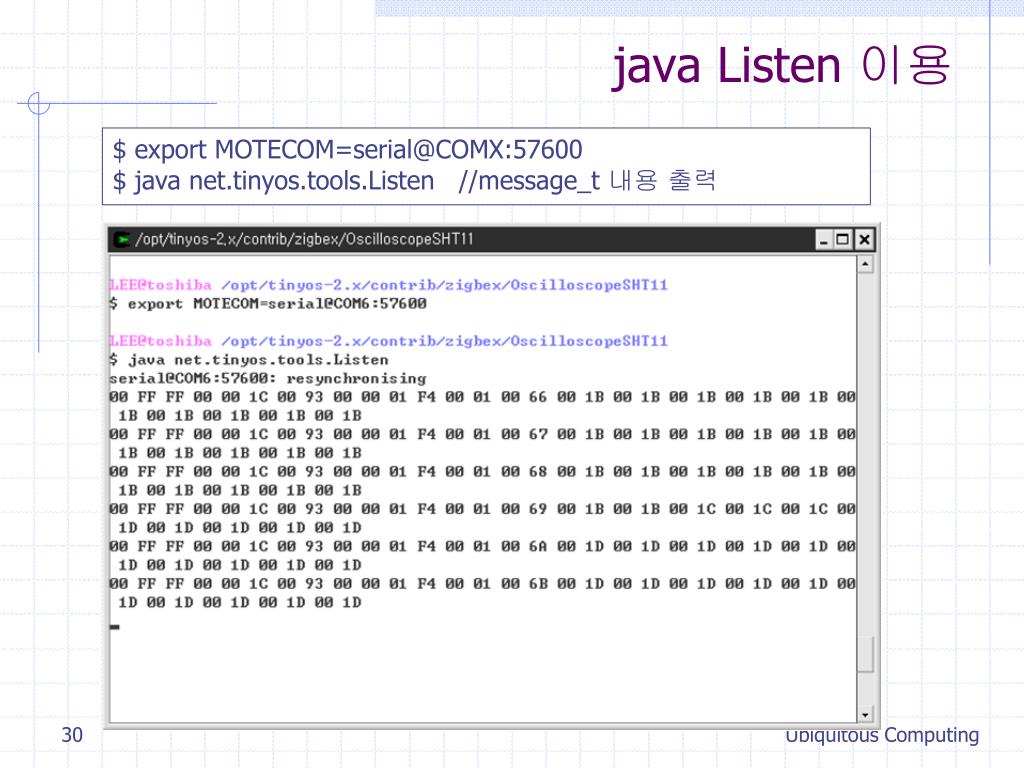This screenshot has height=768, width=1024.
Task: Click hex packet line containing '00 6B'
Action: (x=483, y=584)
